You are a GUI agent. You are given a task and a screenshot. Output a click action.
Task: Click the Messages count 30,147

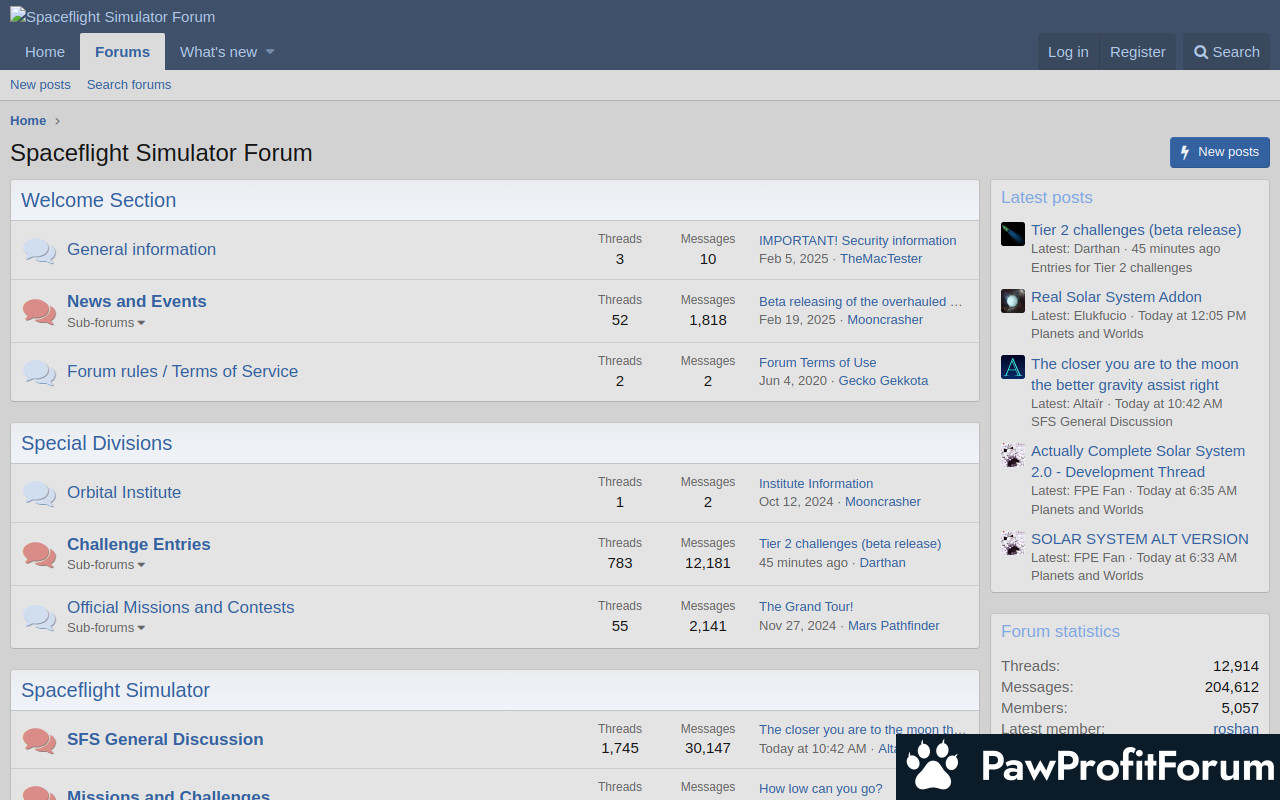coord(708,748)
